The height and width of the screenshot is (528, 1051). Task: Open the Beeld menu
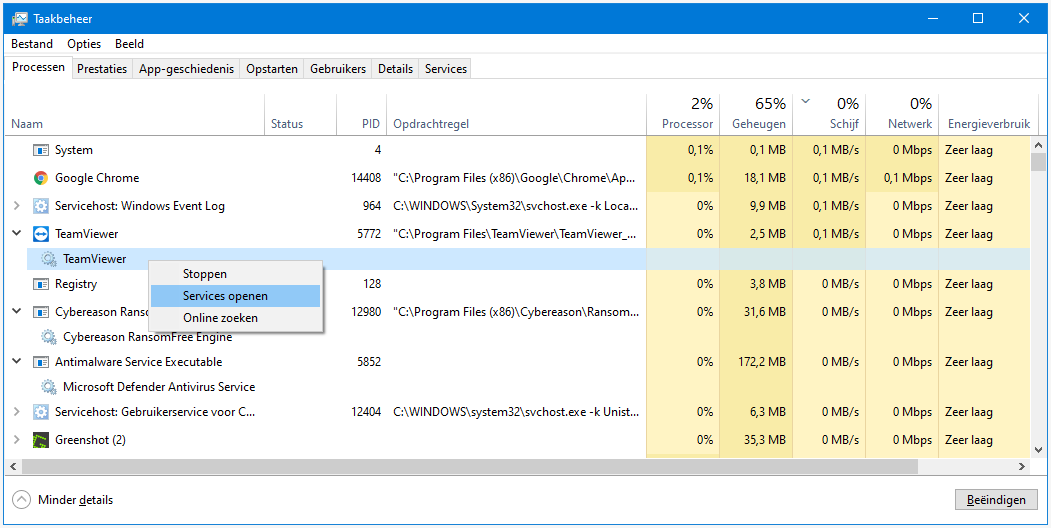coord(129,44)
